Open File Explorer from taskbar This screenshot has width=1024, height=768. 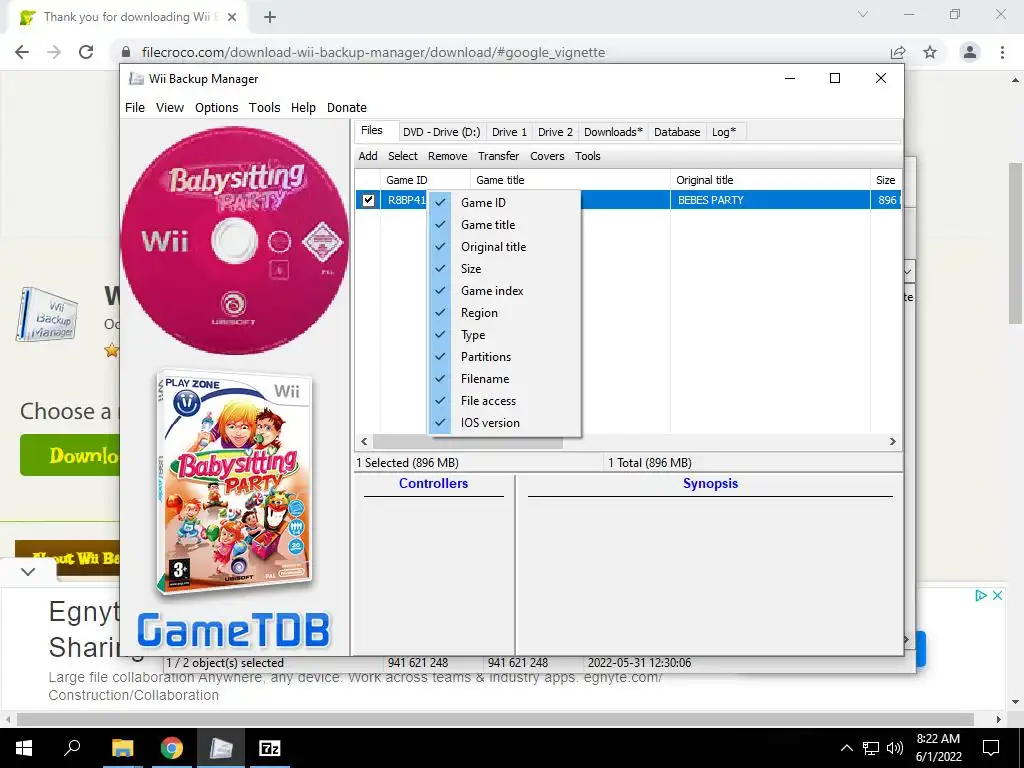[122, 748]
